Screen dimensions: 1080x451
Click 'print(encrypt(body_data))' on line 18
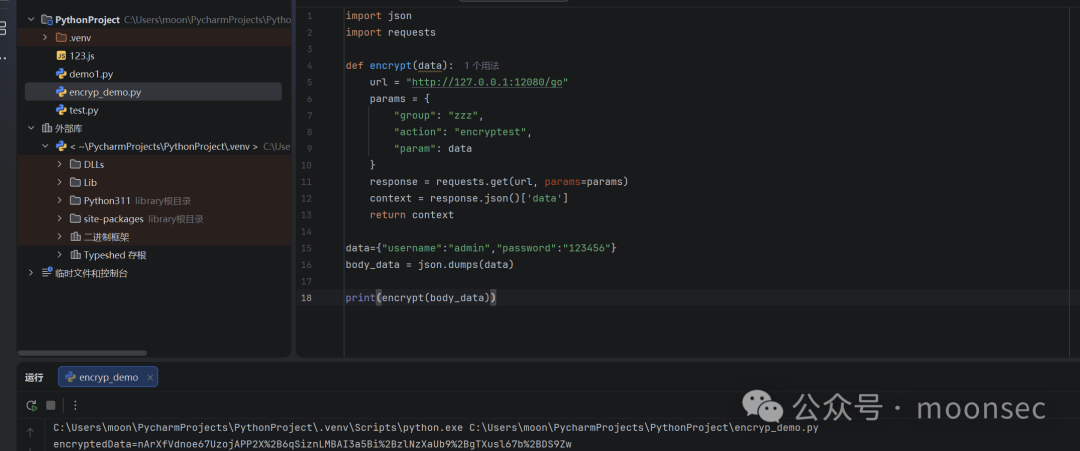coord(421,297)
